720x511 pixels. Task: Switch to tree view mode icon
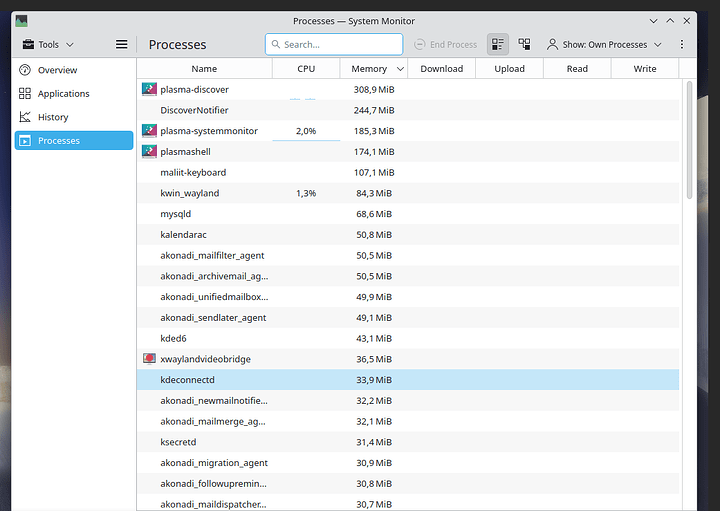tap(524, 44)
